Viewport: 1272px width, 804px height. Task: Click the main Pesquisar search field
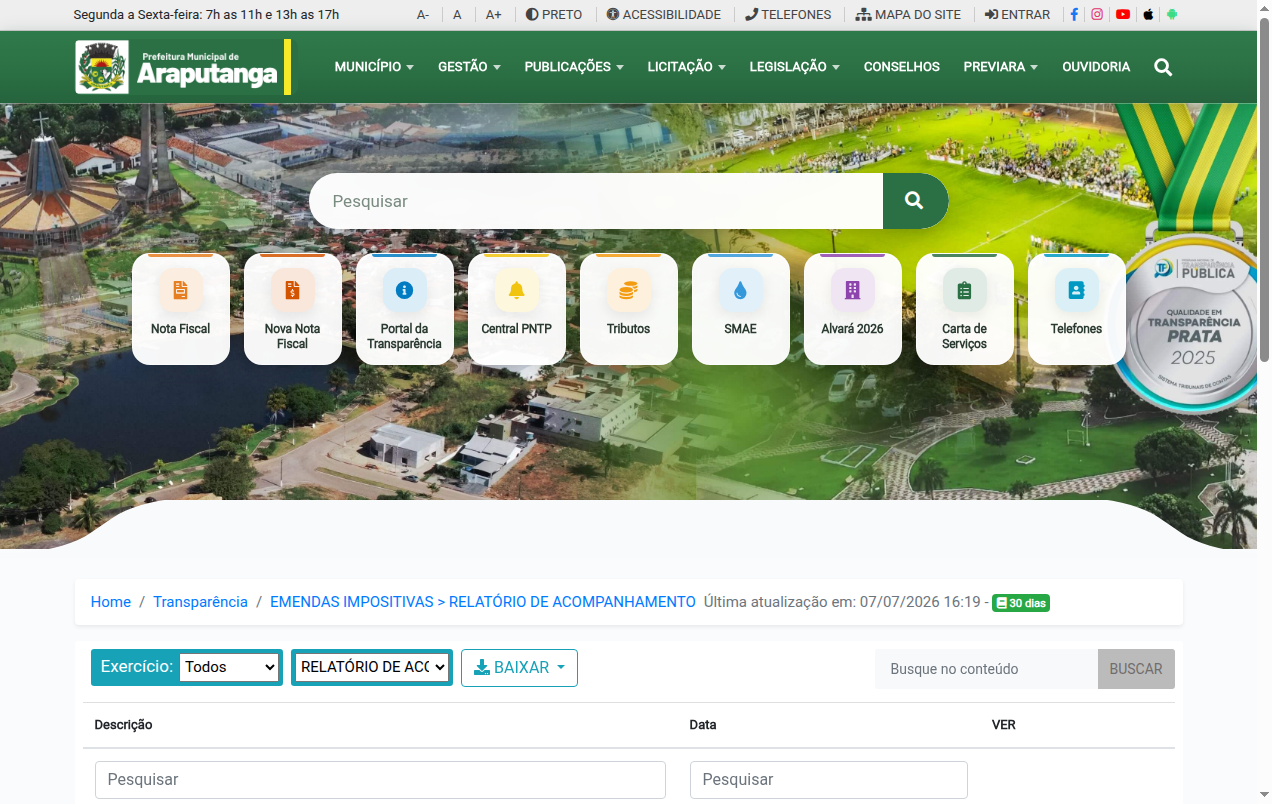[596, 201]
